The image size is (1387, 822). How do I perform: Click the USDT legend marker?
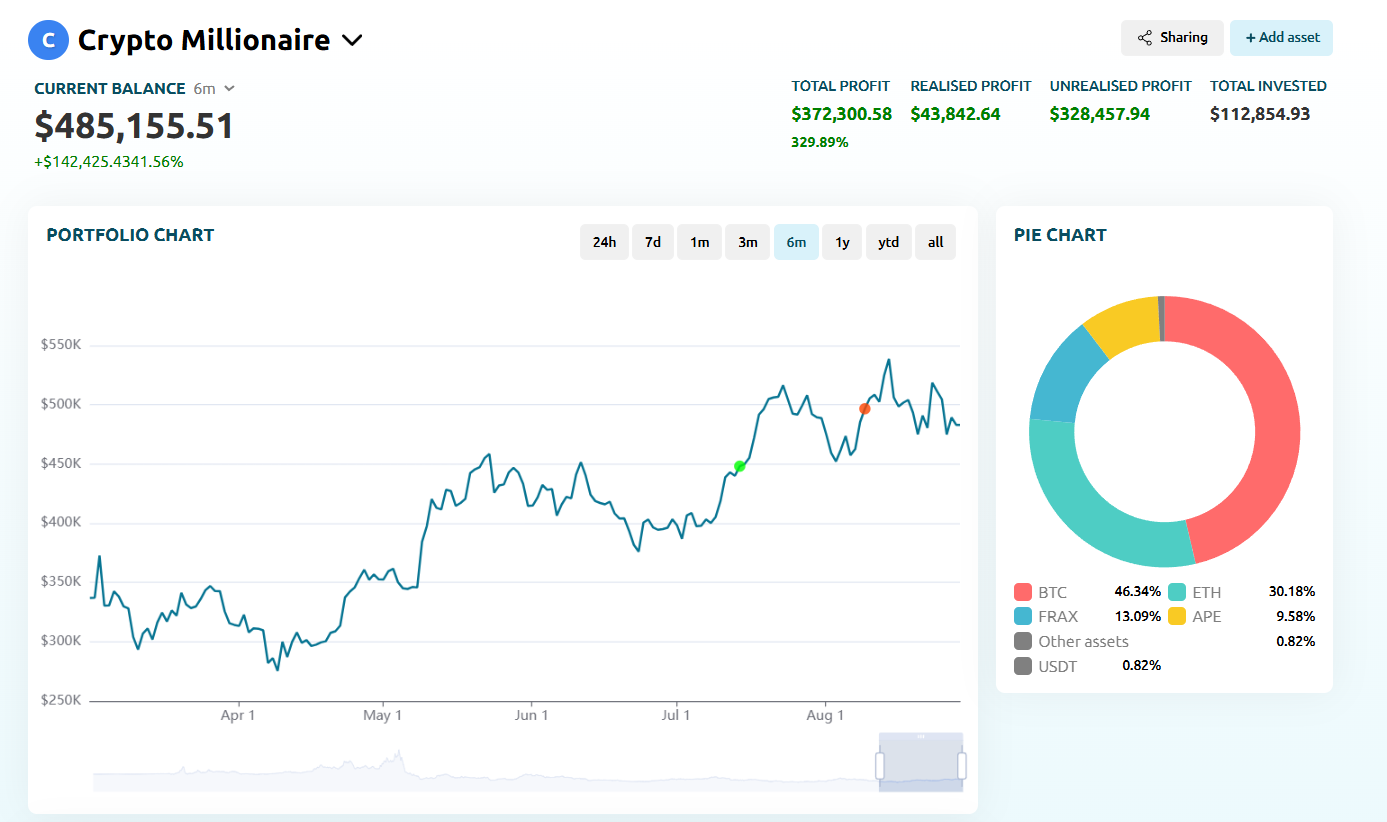click(1021, 665)
